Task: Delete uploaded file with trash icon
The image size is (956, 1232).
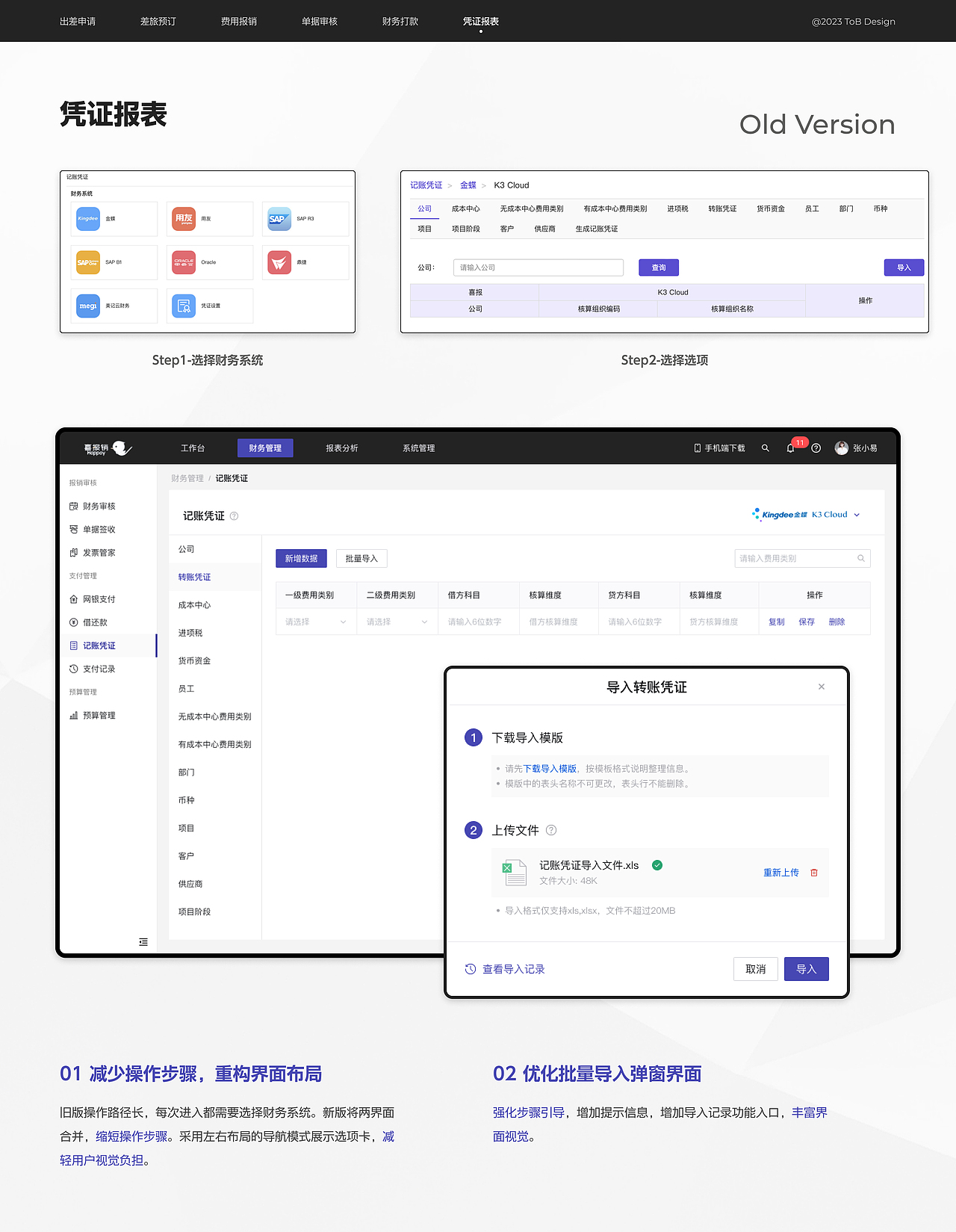Action: [x=814, y=873]
